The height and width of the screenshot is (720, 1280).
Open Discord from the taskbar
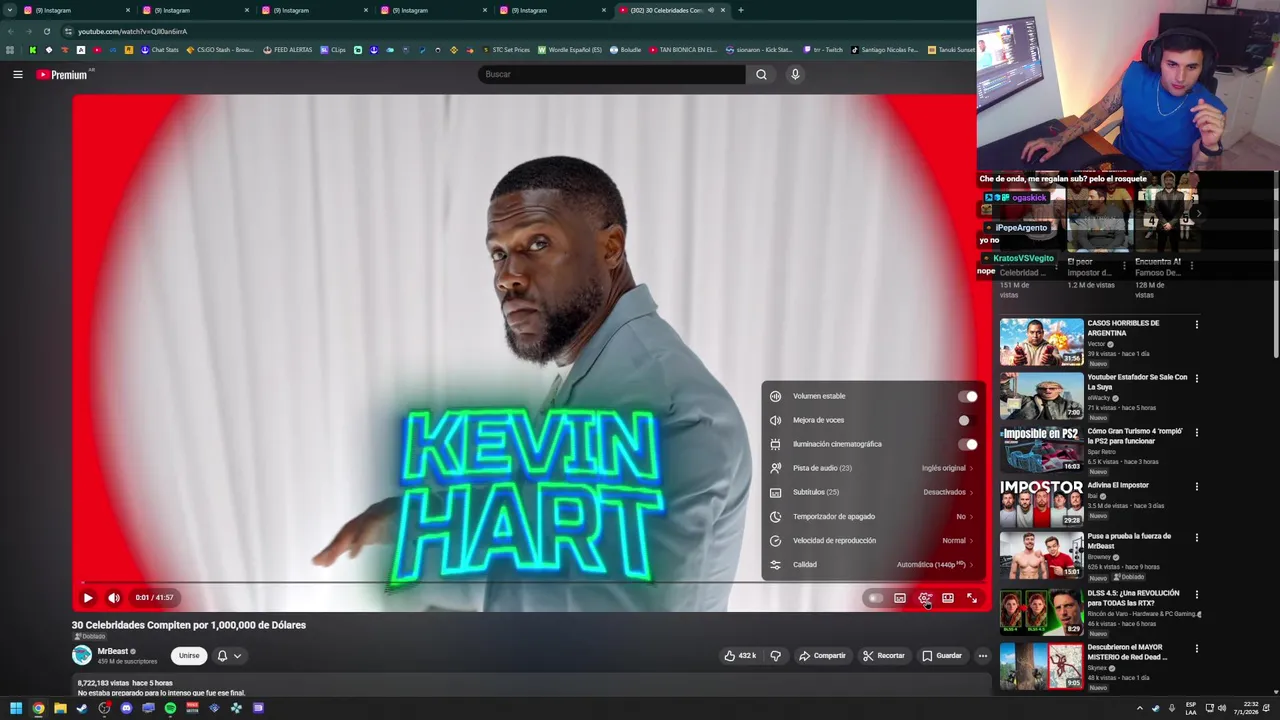126,708
